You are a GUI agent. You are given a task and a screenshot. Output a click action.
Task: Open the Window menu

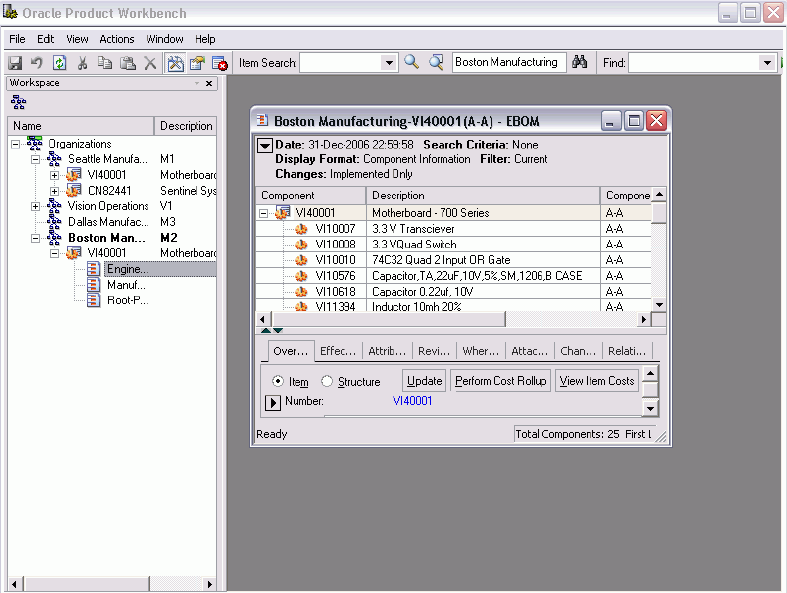click(165, 39)
